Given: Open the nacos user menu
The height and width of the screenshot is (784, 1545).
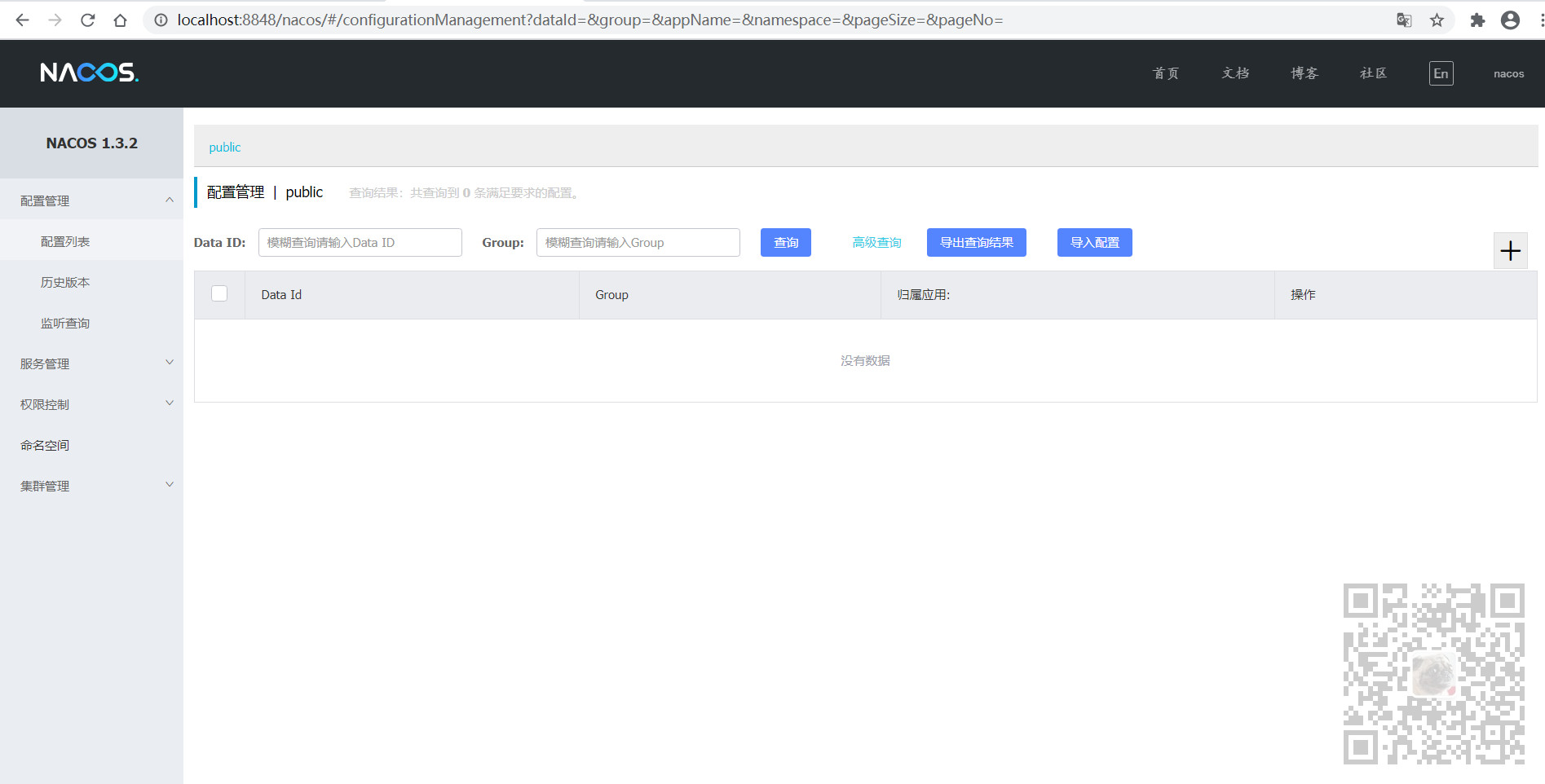Looking at the screenshot, I should click(1508, 73).
